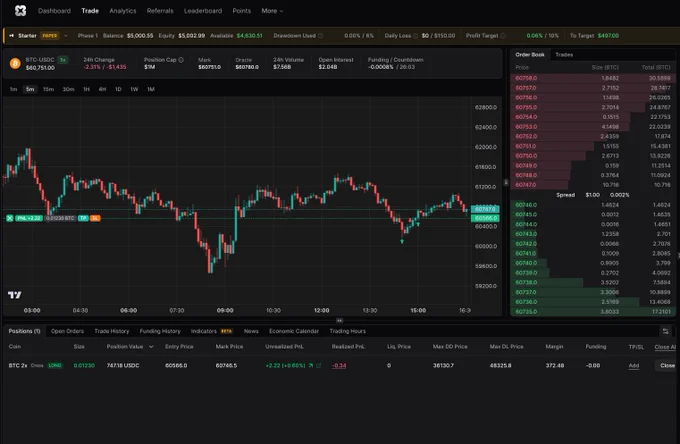Click the Close All link in the positions header
680x444 pixels.
click(665, 347)
